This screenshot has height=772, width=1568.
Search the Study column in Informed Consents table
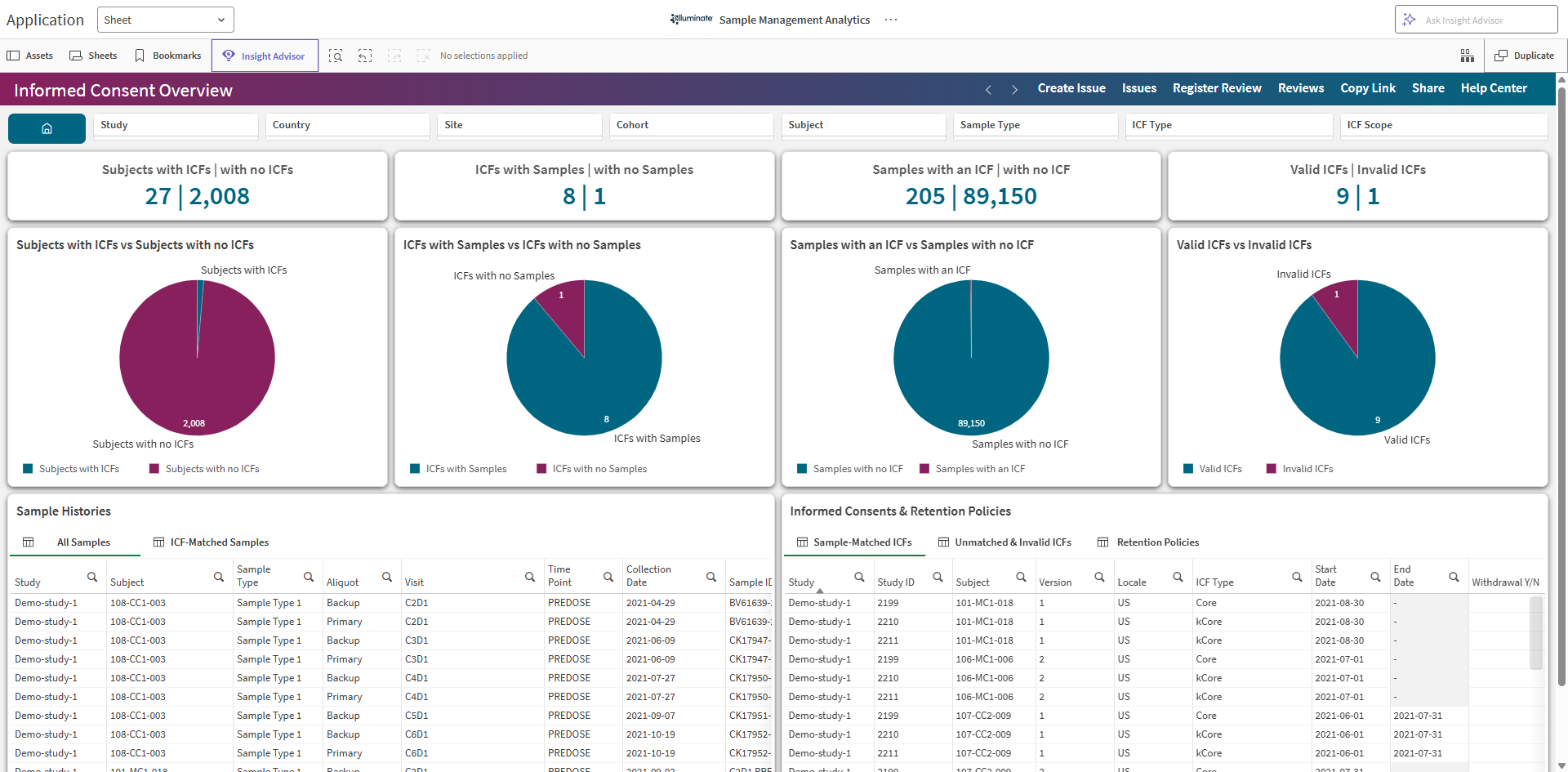coord(859,577)
